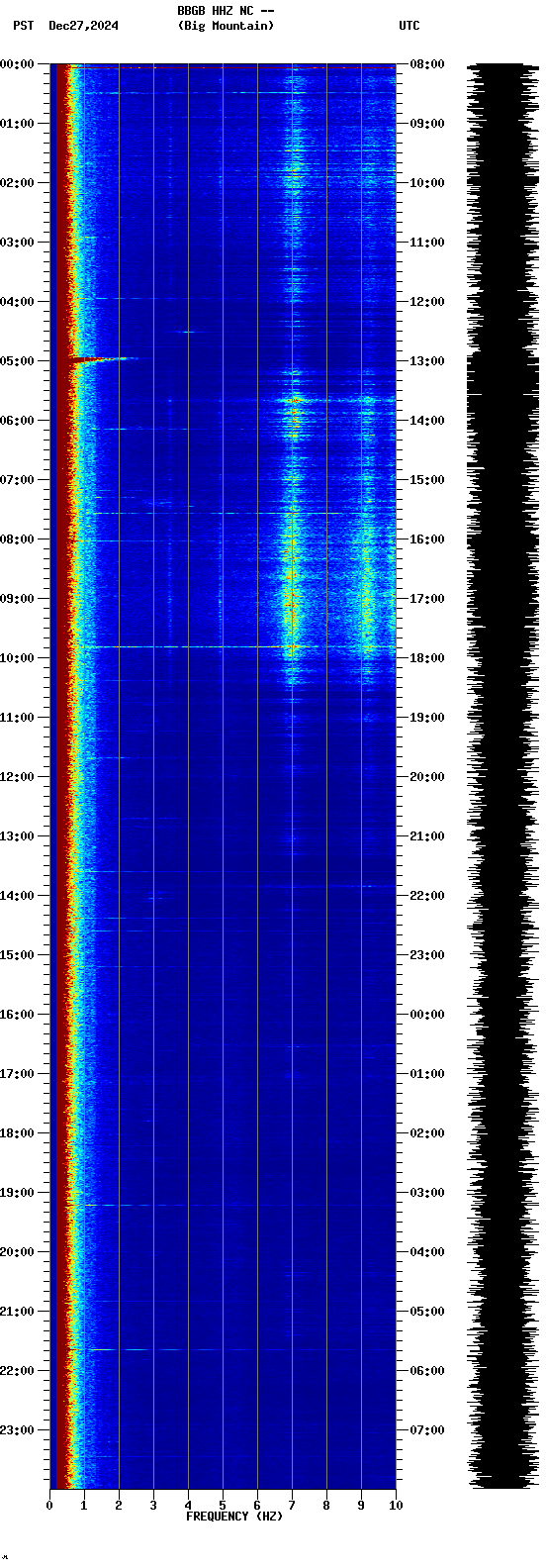Click the UTC '00:00' time label
546x1568 pixels.
coord(426,1015)
